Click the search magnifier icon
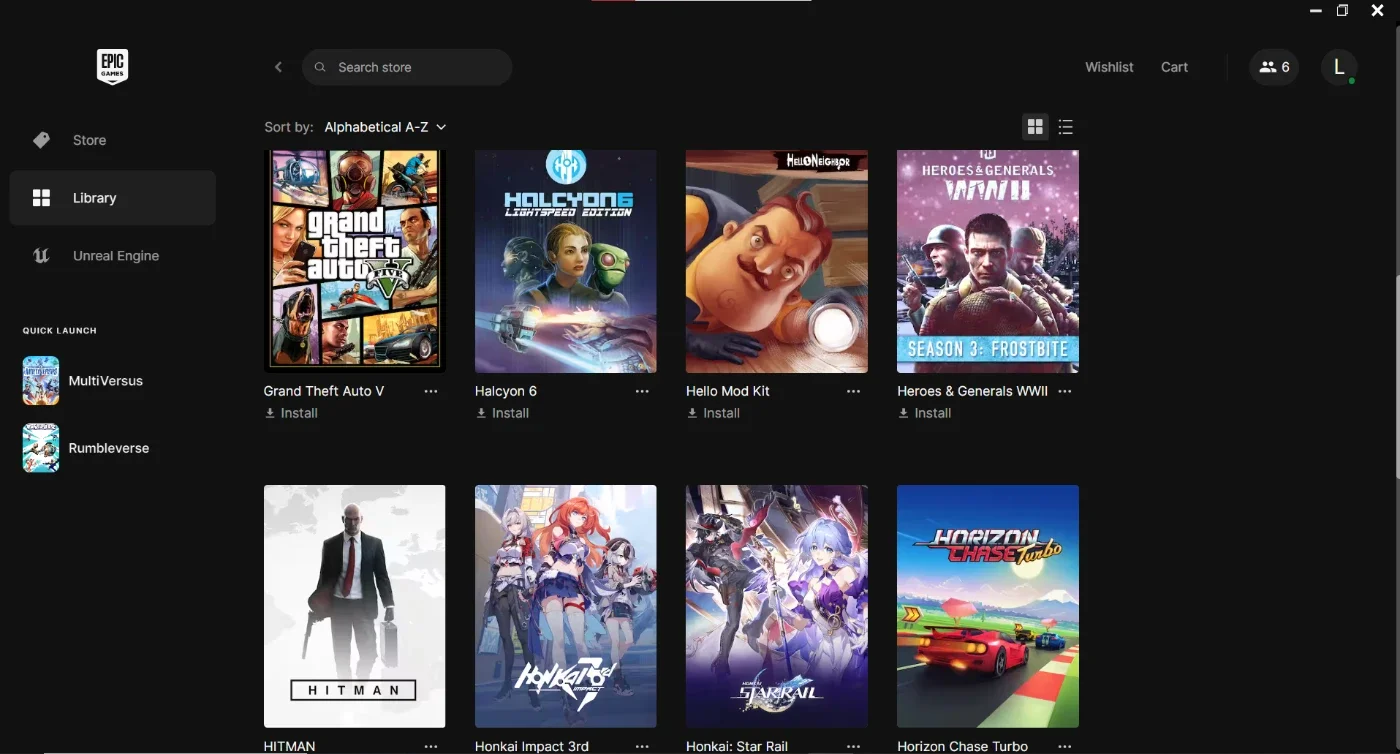 coord(320,67)
